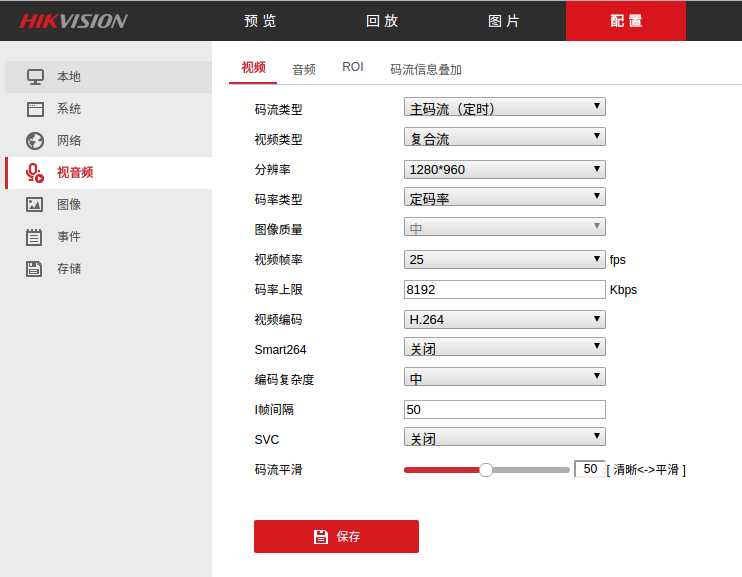
Task: Click the 事件 calendar icon
Action: click(34, 237)
